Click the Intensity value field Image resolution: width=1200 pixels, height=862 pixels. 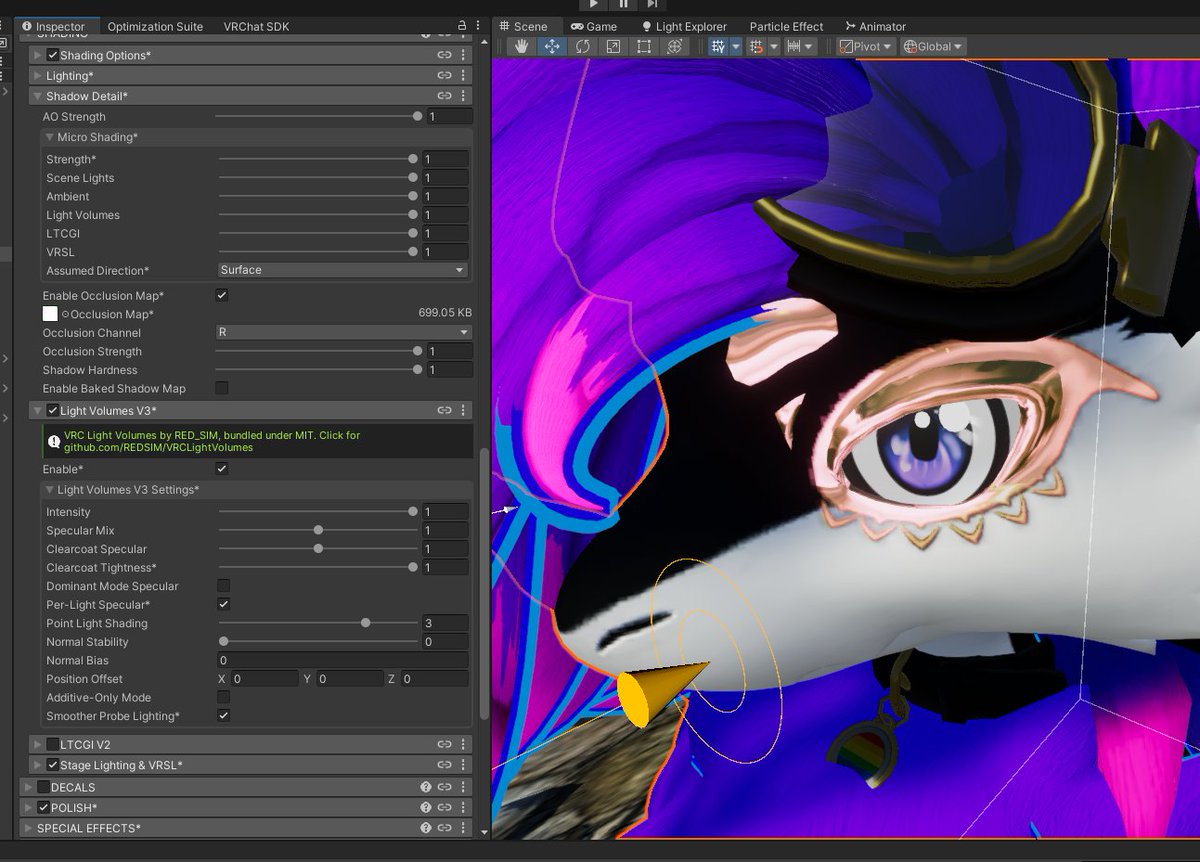(445, 512)
